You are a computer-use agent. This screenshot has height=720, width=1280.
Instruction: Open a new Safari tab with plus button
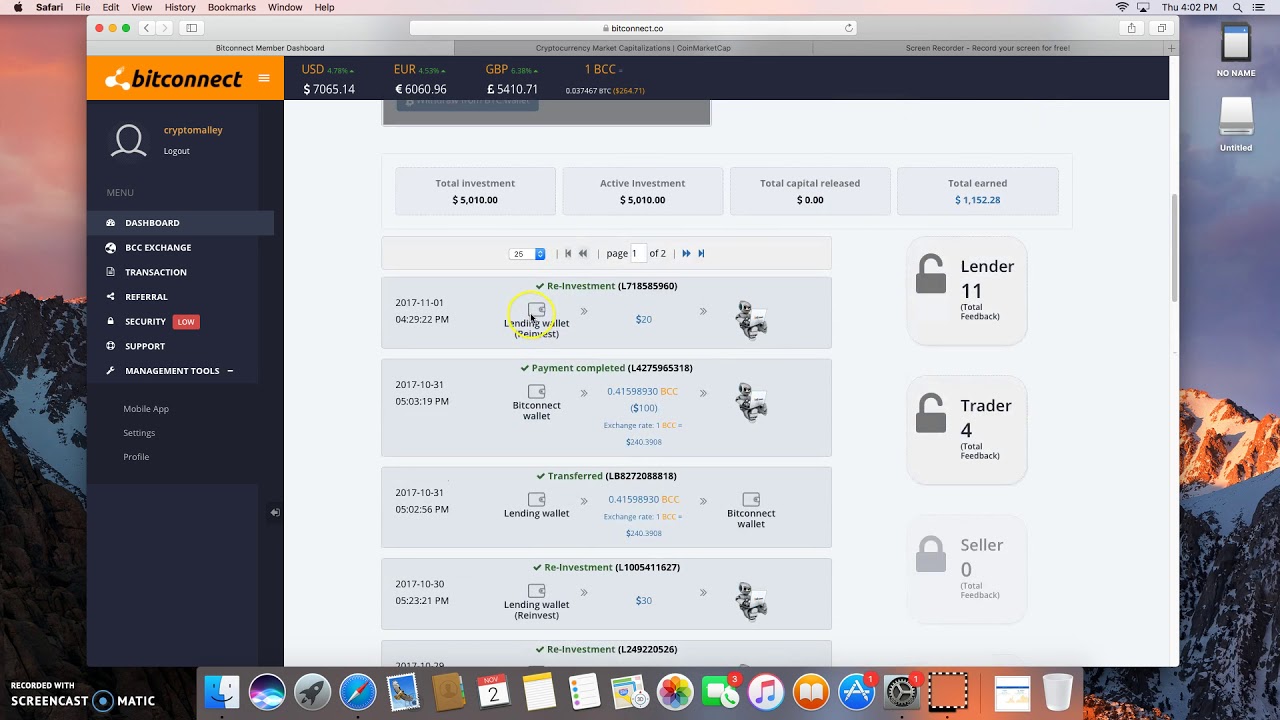[1172, 48]
